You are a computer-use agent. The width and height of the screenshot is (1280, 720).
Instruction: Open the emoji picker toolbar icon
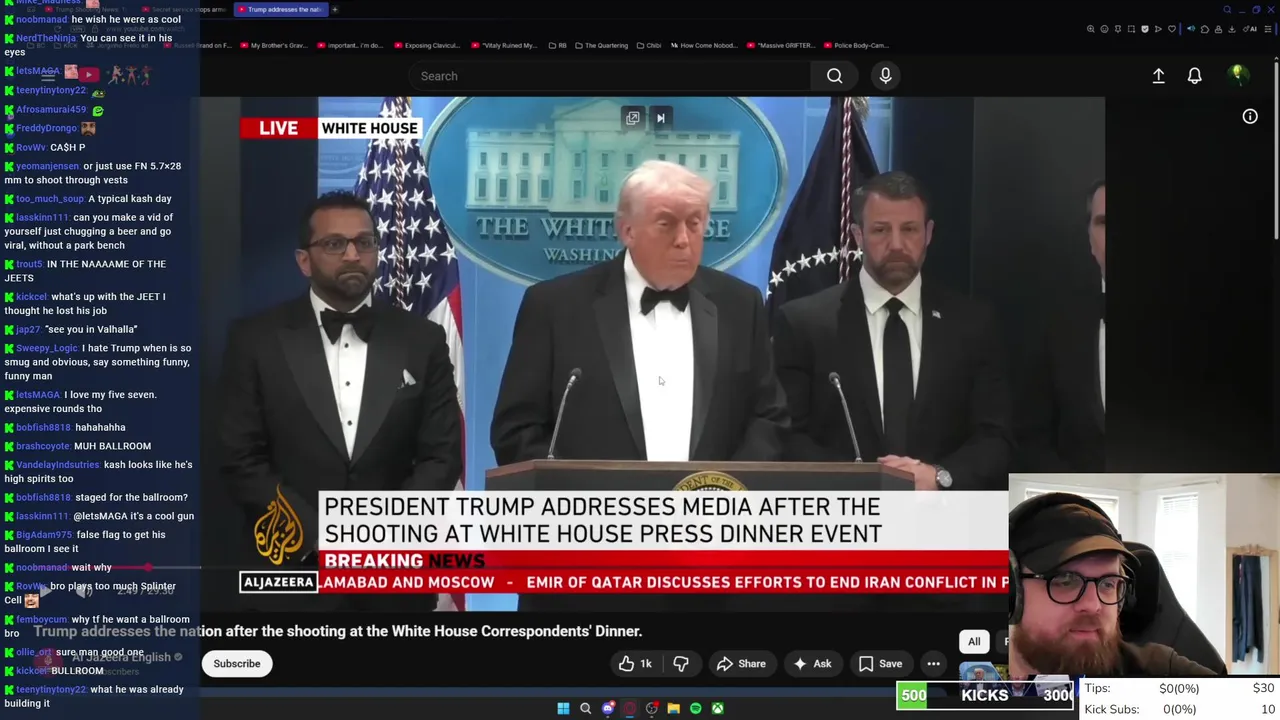(1104, 29)
